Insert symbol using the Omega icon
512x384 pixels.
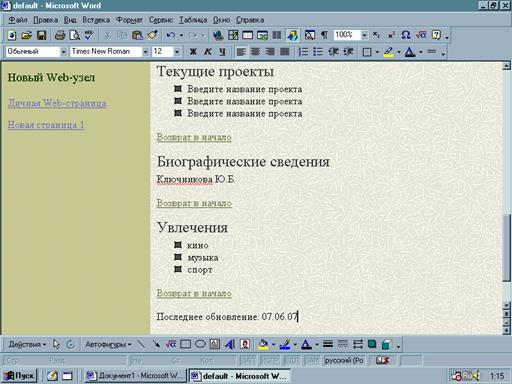(x=406, y=35)
